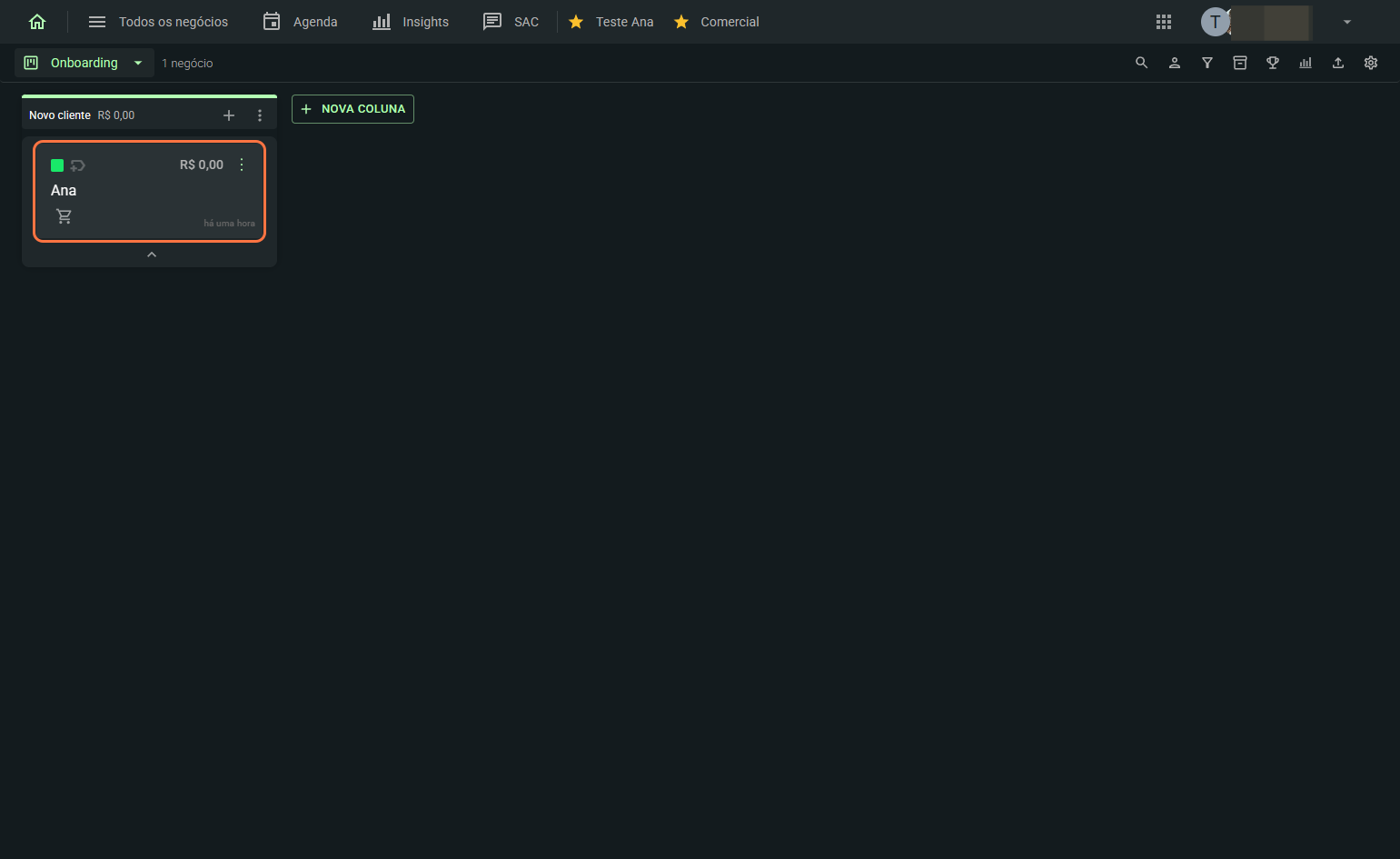1400x859 pixels.
Task: Click the column total R$ 0,00
Action: pyautogui.click(x=116, y=115)
